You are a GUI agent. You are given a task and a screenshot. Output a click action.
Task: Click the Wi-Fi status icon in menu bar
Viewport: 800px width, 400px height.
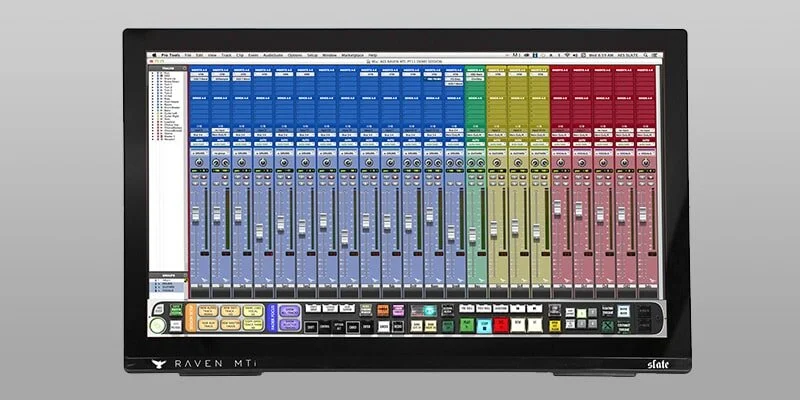coord(567,55)
